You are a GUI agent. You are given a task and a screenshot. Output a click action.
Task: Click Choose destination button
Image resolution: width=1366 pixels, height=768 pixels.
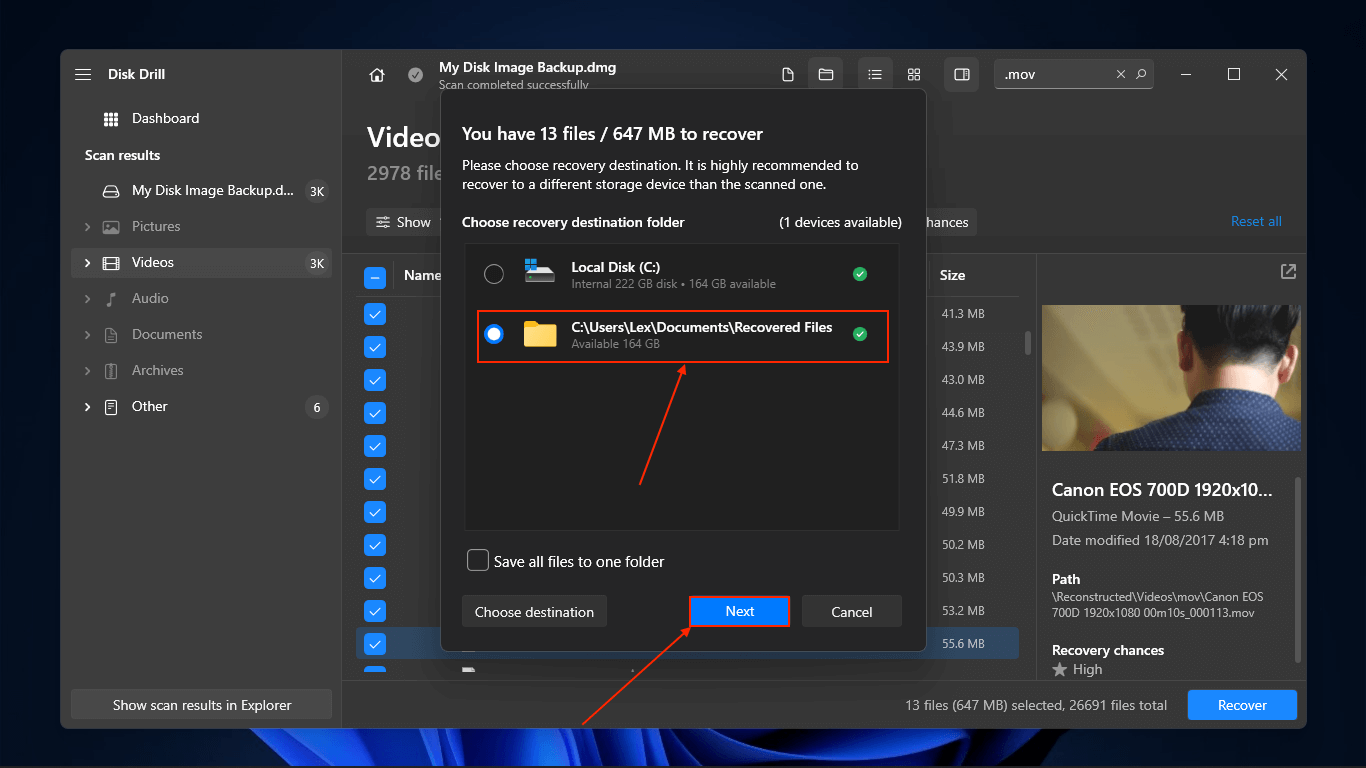click(x=534, y=611)
